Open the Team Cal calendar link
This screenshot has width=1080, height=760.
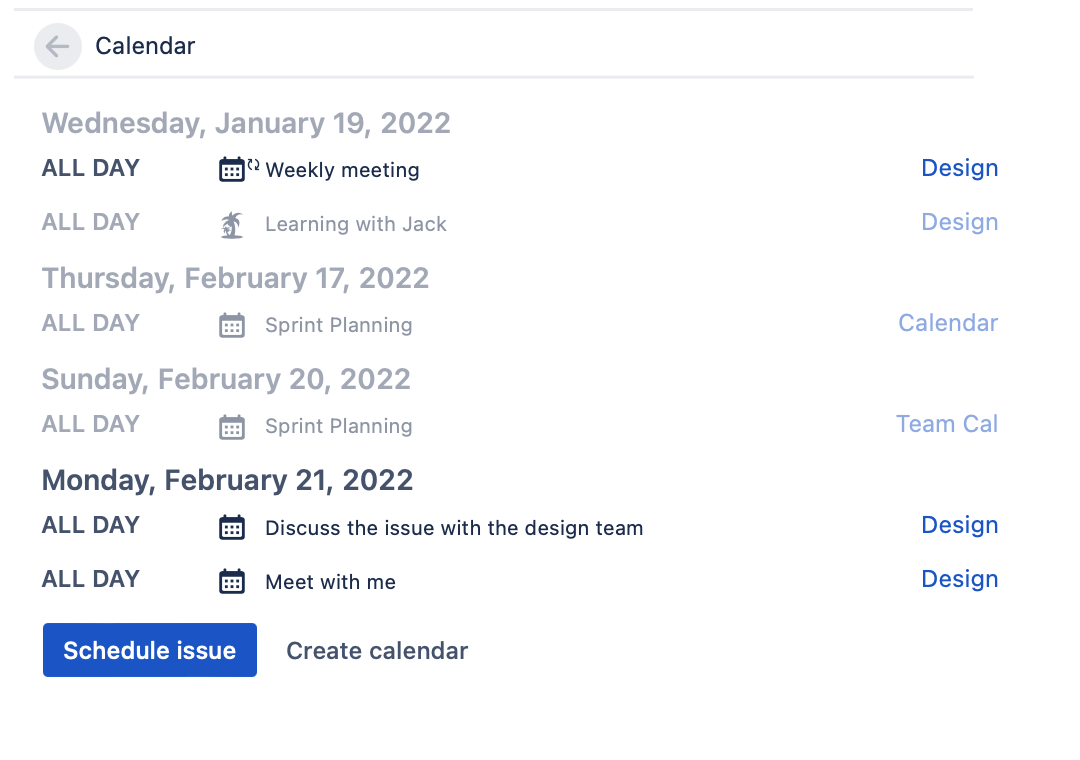pos(946,423)
